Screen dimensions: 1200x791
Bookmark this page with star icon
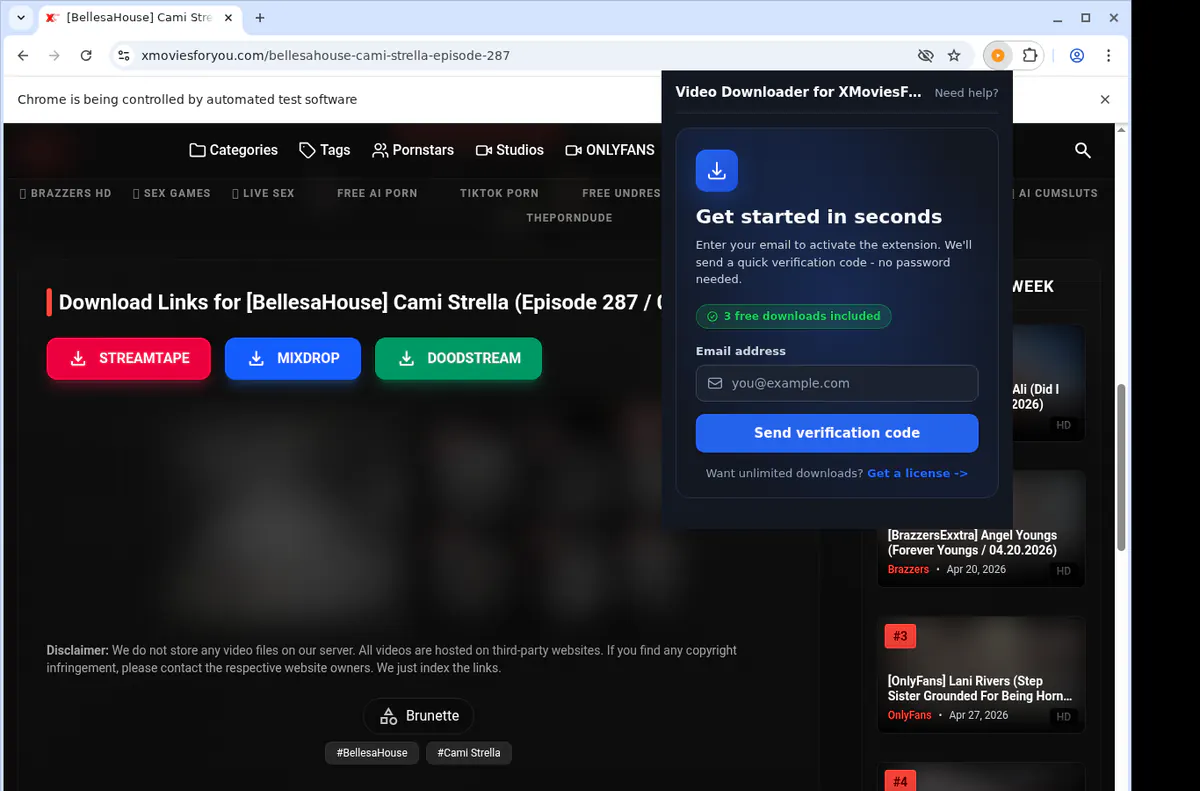click(x=954, y=56)
